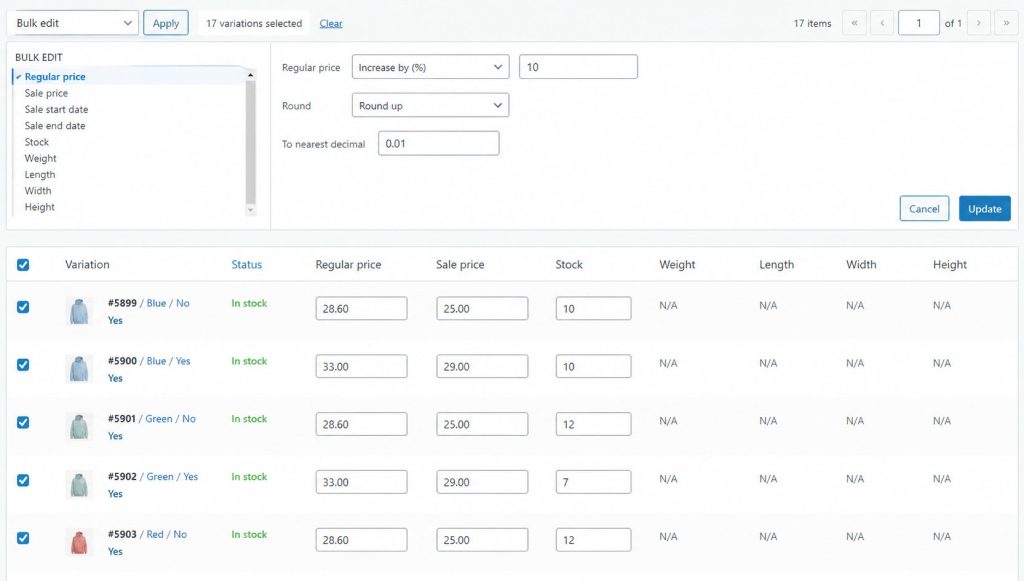Sort by Status column header

pos(246,264)
